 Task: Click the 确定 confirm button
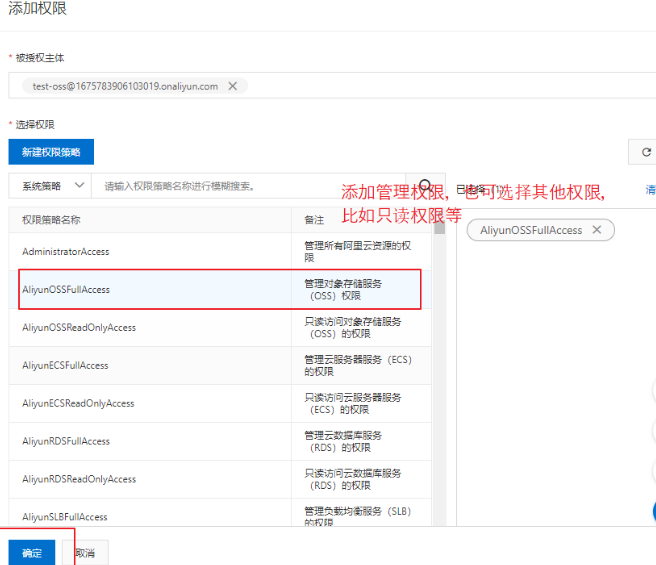pos(32,552)
